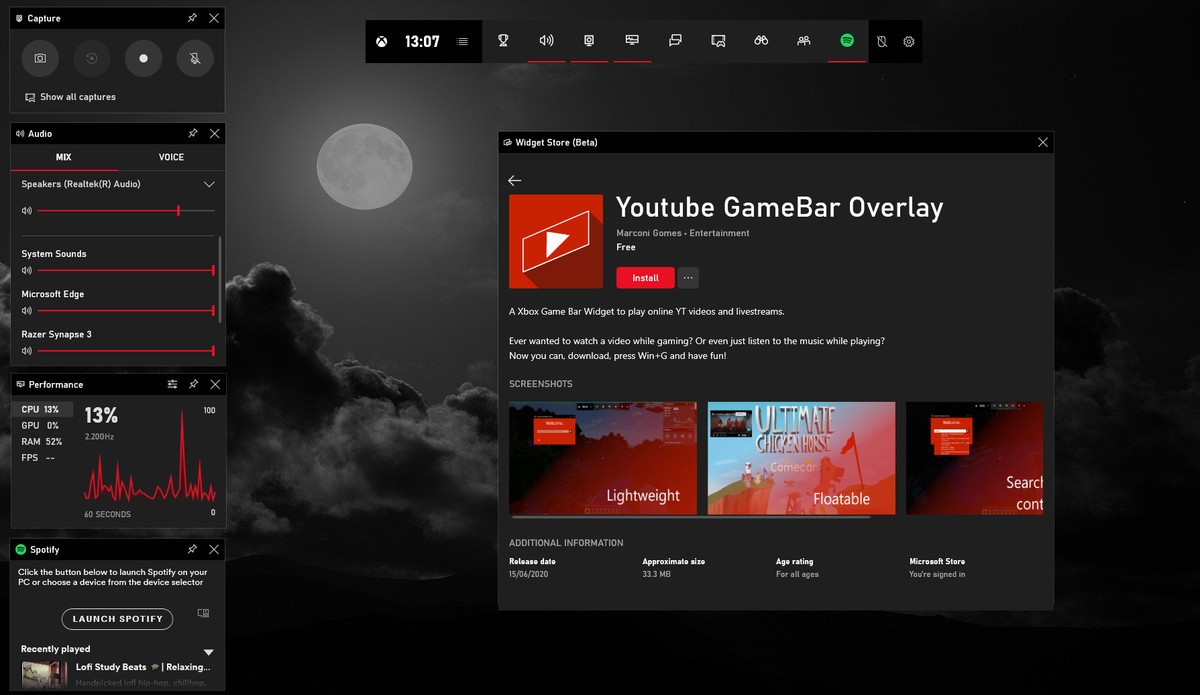The height and width of the screenshot is (695, 1200).
Task: Open more options next to Install
Action: click(x=688, y=278)
